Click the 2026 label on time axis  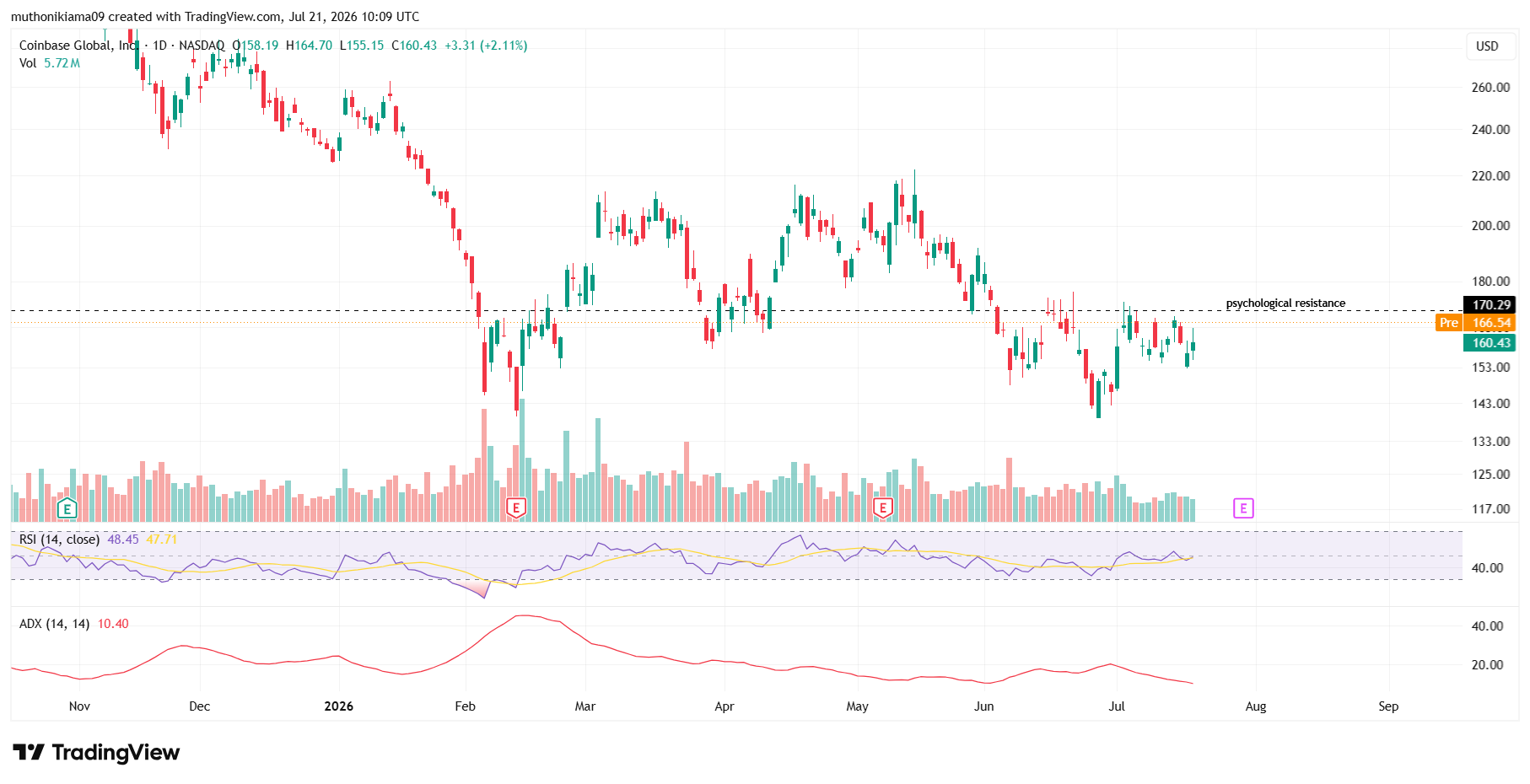[x=339, y=706]
